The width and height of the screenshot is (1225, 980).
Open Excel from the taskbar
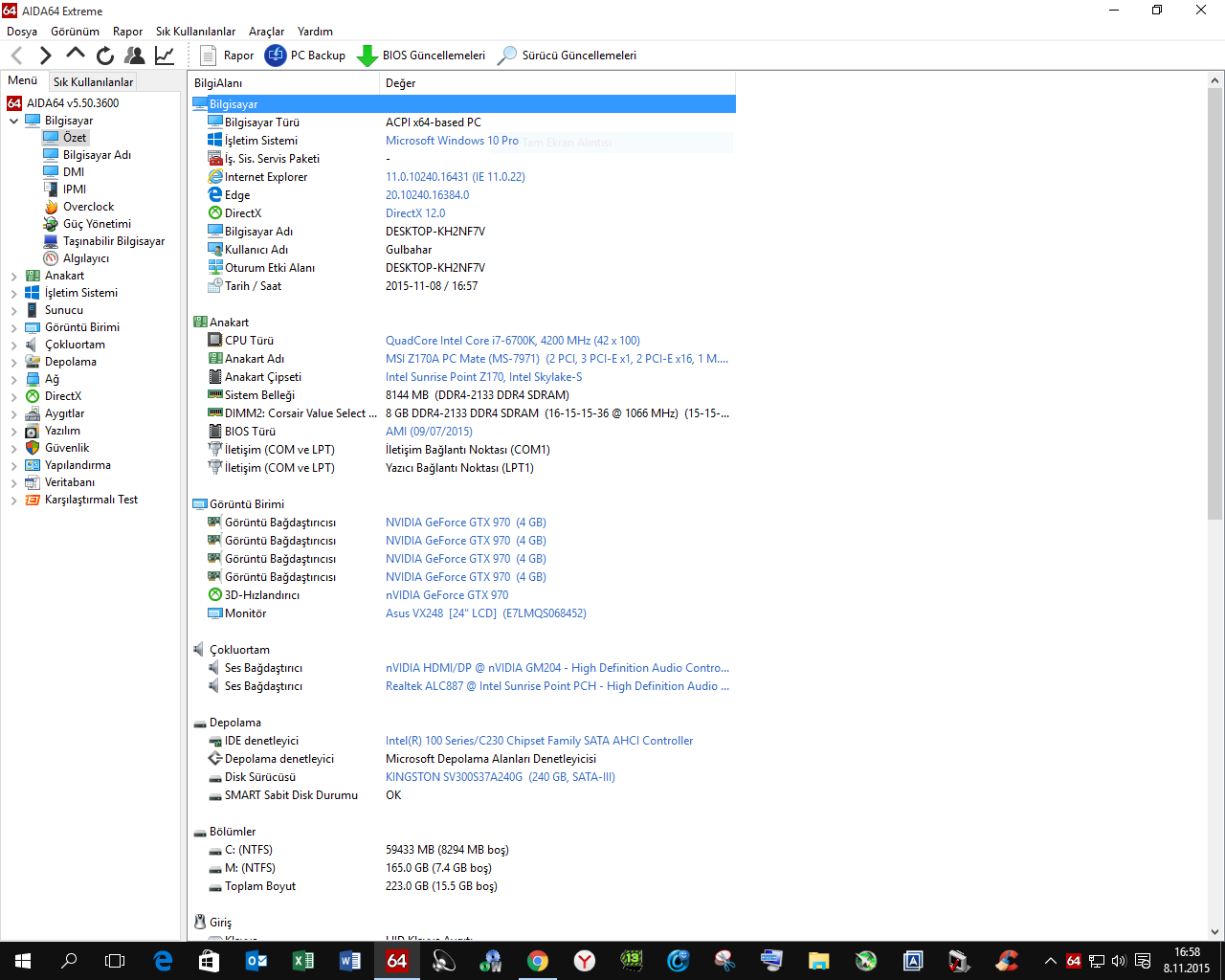pyautogui.click(x=303, y=961)
